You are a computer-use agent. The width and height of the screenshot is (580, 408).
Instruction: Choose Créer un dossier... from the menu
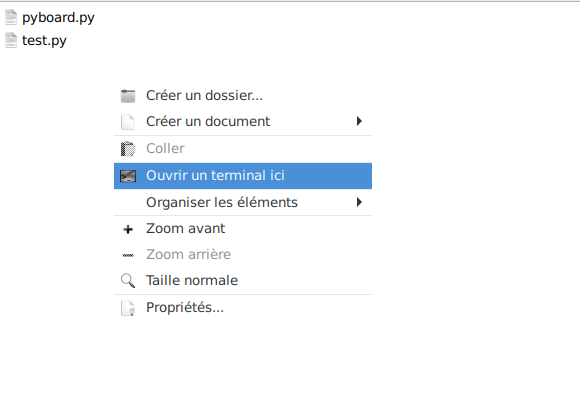point(243,96)
